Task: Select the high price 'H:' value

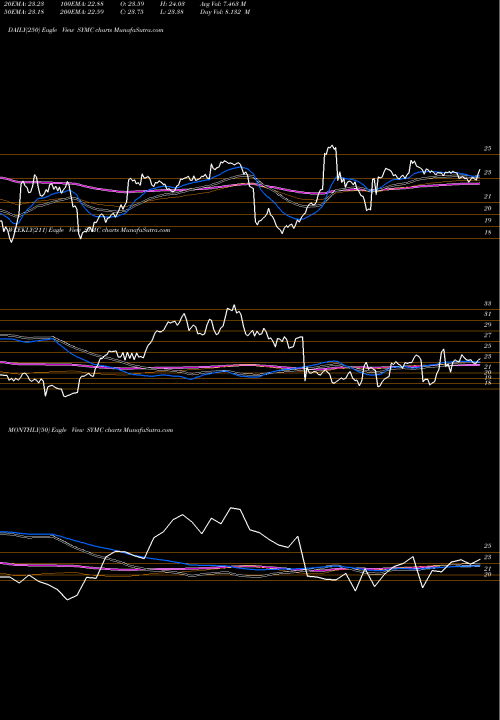Action: pos(172,4)
